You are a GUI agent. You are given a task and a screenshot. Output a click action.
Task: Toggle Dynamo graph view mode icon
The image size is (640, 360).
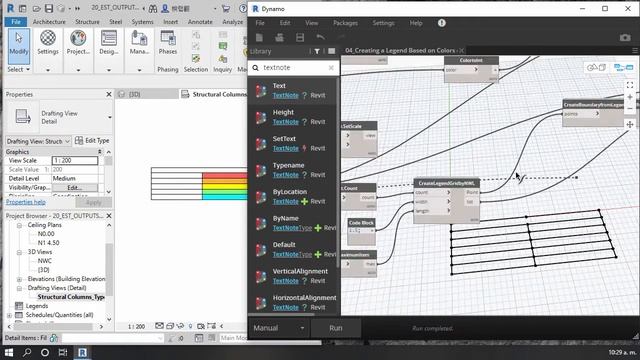pyautogui.click(x=624, y=68)
